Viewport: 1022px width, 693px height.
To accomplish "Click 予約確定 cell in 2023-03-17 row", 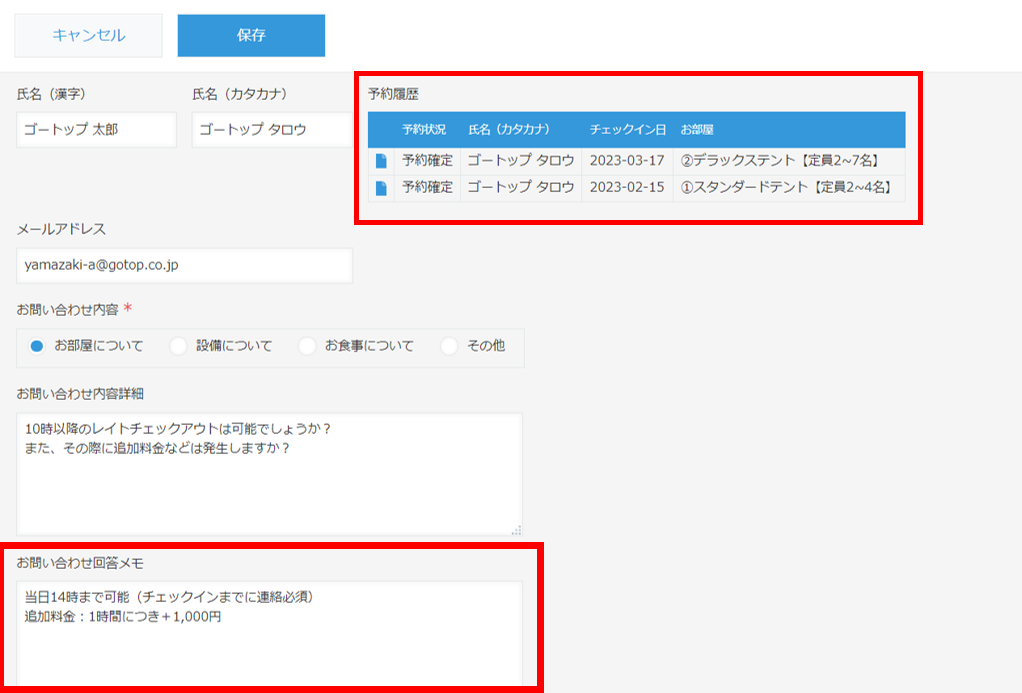I will click(x=428, y=160).
